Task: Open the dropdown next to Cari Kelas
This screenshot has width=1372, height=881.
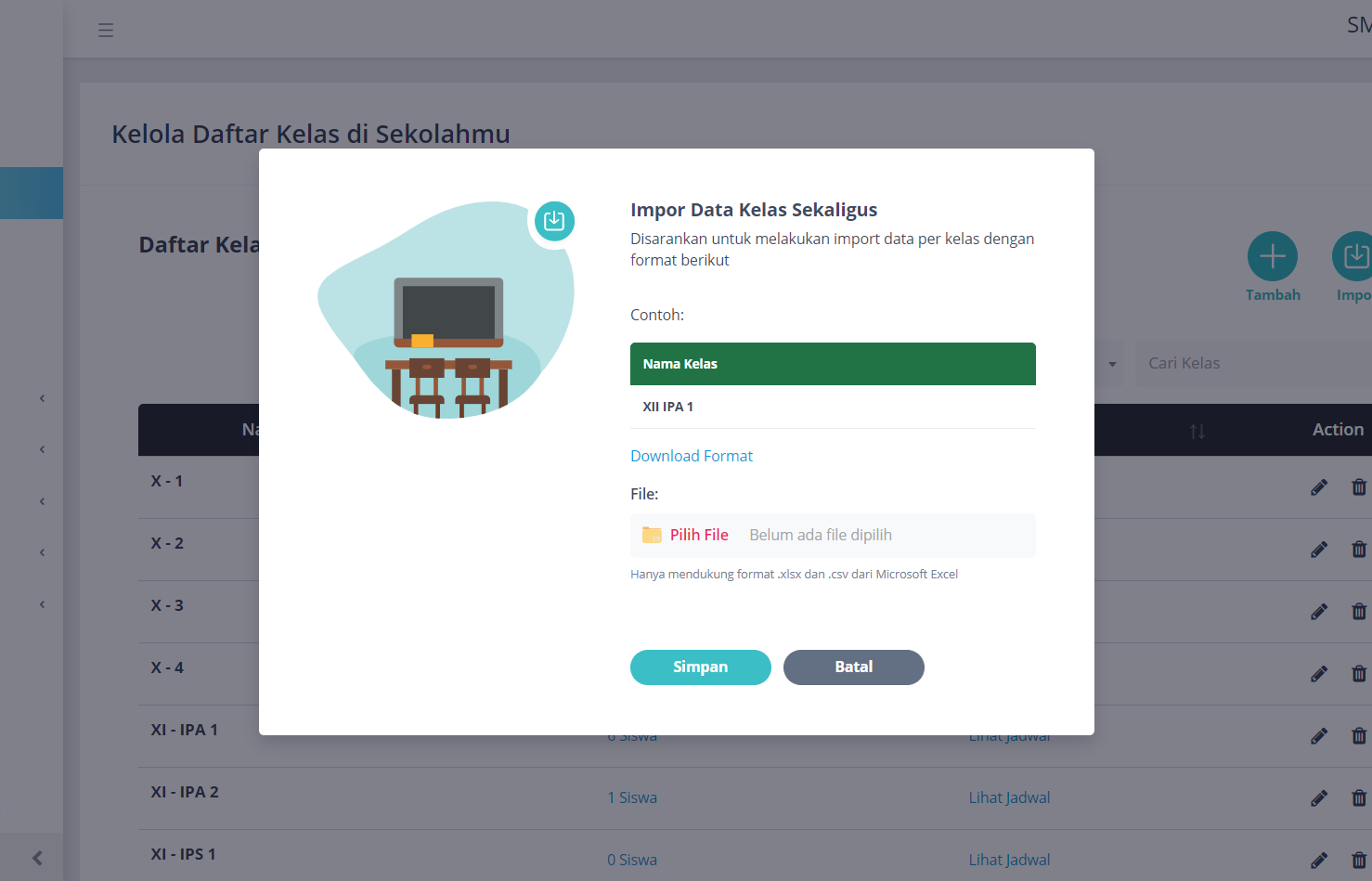Action: [1111, 364]
